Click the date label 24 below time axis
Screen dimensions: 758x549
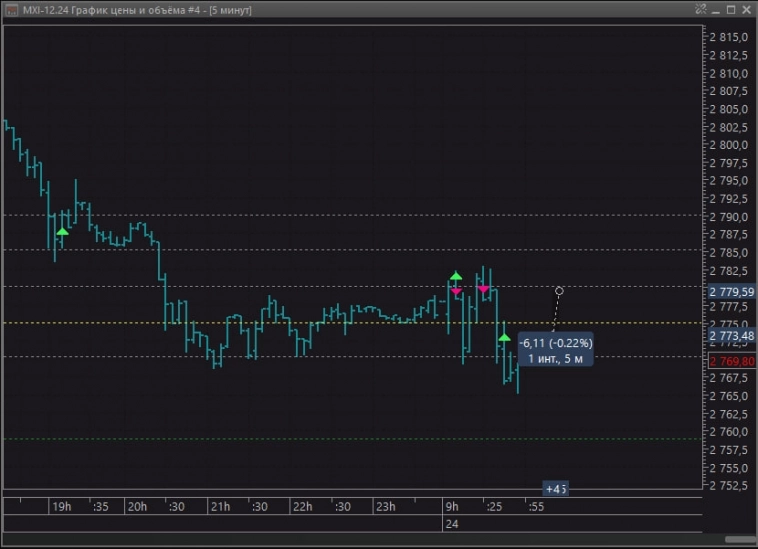tap(452, 523)
